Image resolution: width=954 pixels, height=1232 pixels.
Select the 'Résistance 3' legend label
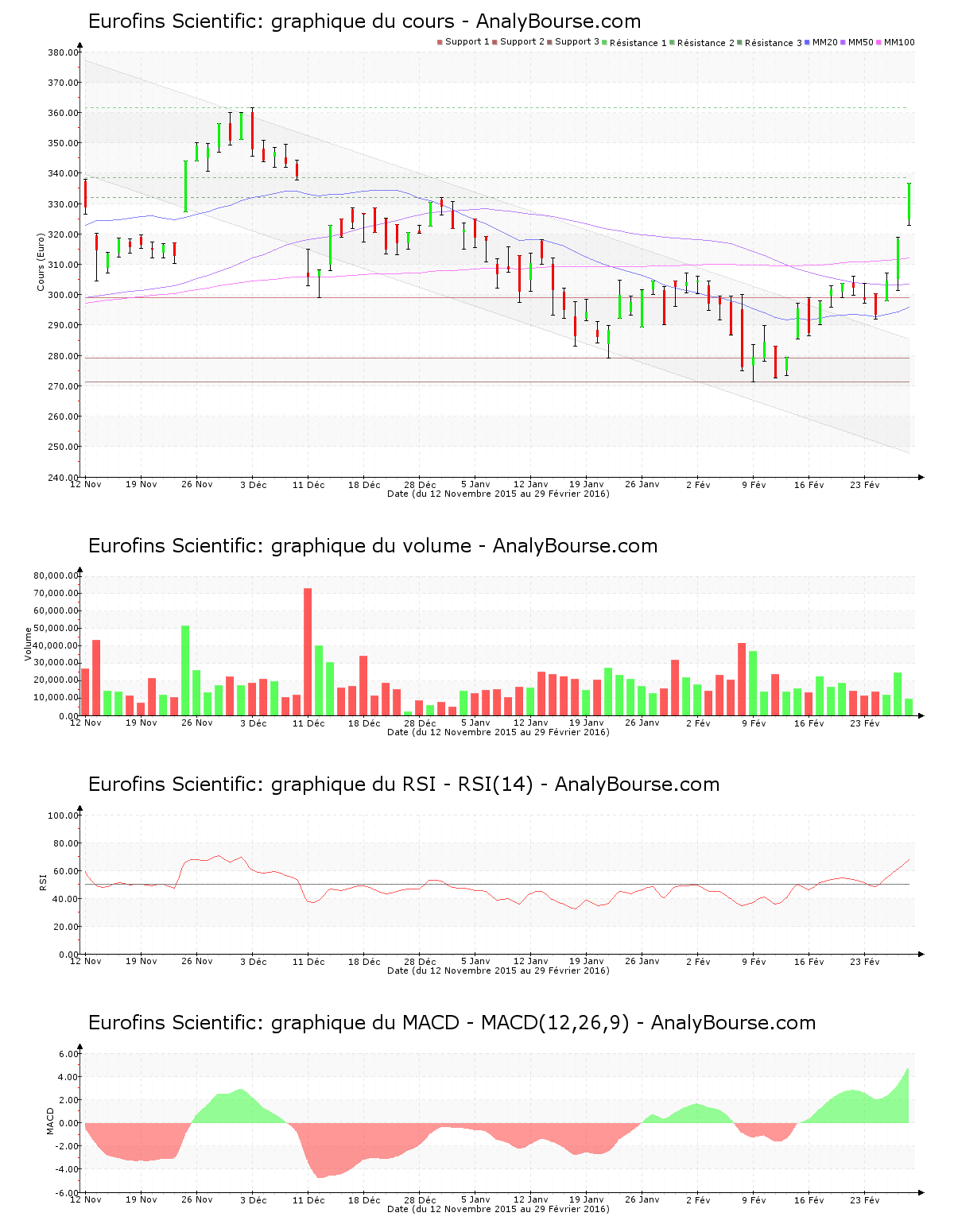[774, 43]
